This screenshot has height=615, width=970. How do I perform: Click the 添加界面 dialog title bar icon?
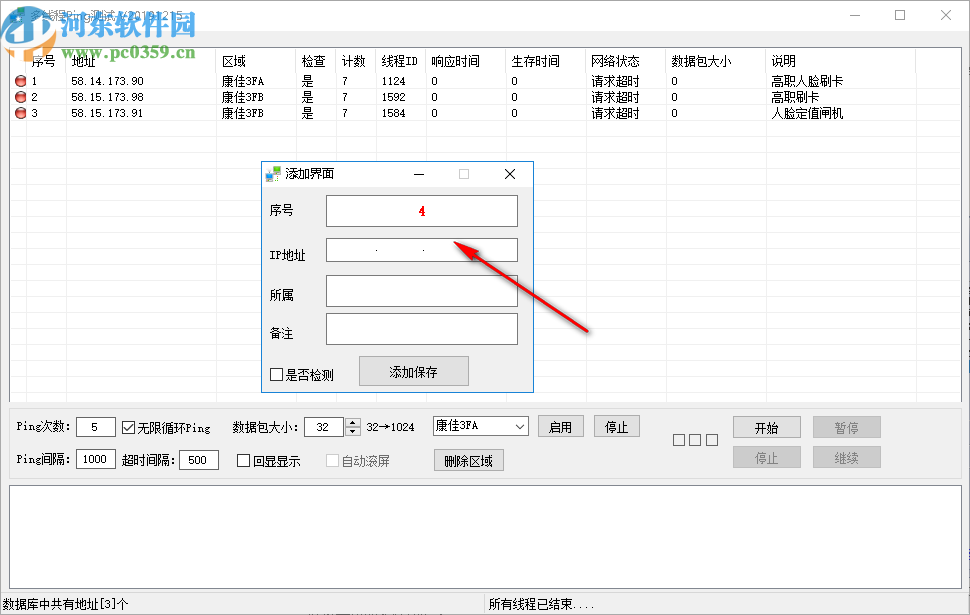[272, 173]
